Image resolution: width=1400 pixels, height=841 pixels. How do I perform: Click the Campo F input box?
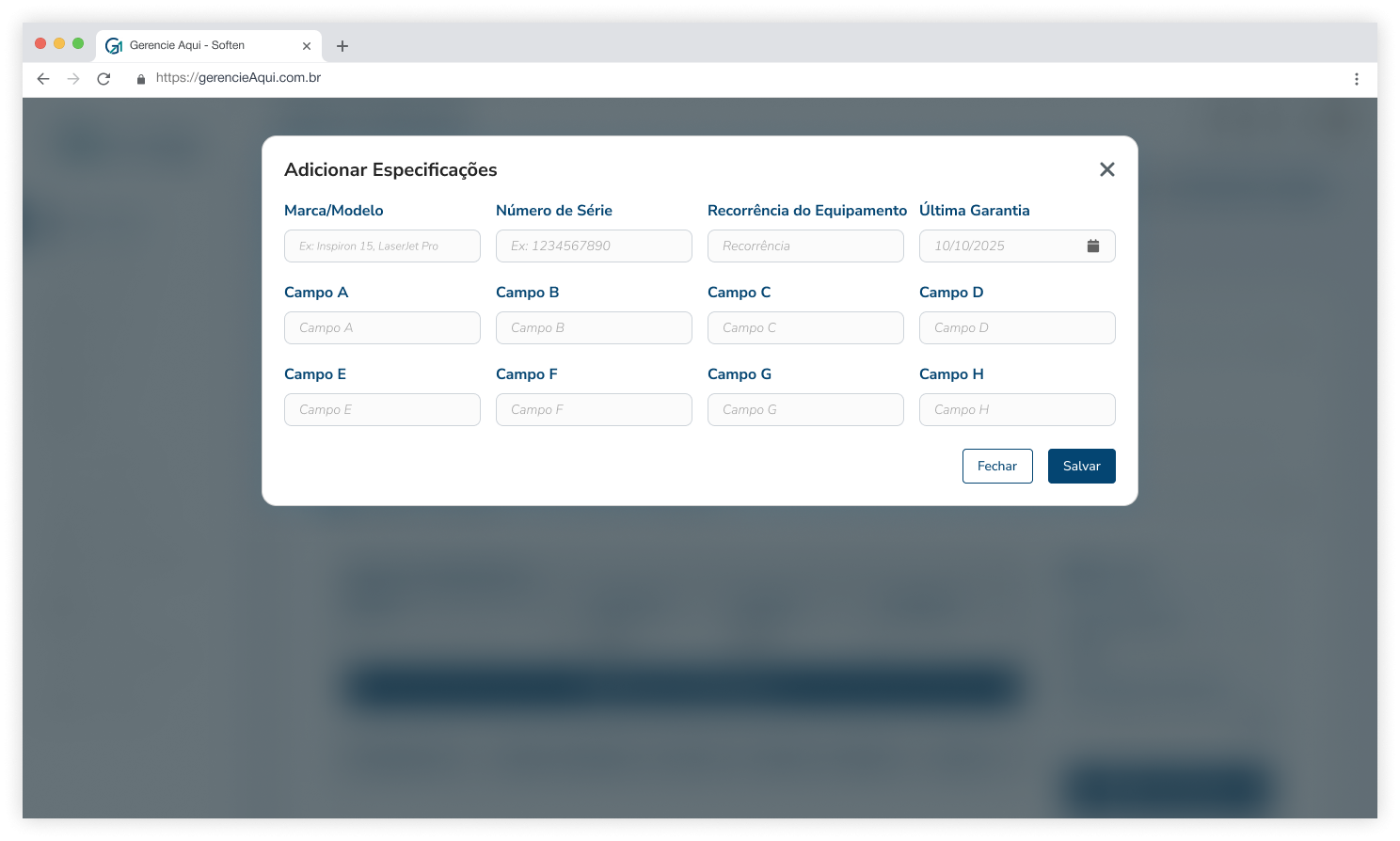point(594,410)
